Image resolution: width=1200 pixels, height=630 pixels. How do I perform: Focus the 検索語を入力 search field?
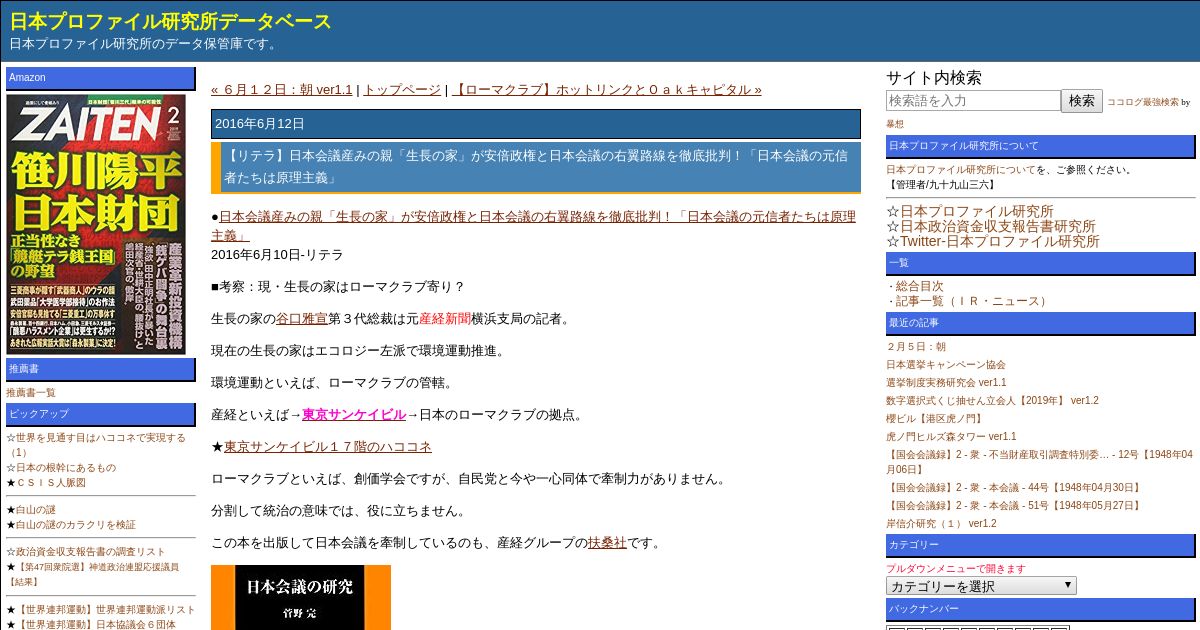(973, 101)
